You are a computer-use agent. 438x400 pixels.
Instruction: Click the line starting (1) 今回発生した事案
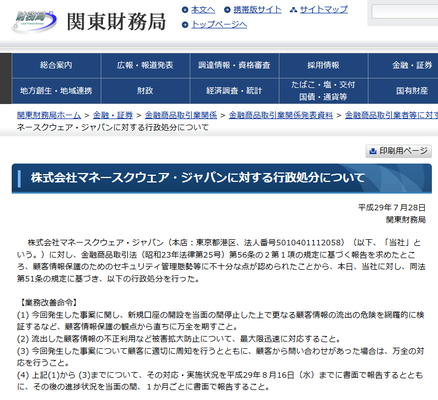[221, 321]
